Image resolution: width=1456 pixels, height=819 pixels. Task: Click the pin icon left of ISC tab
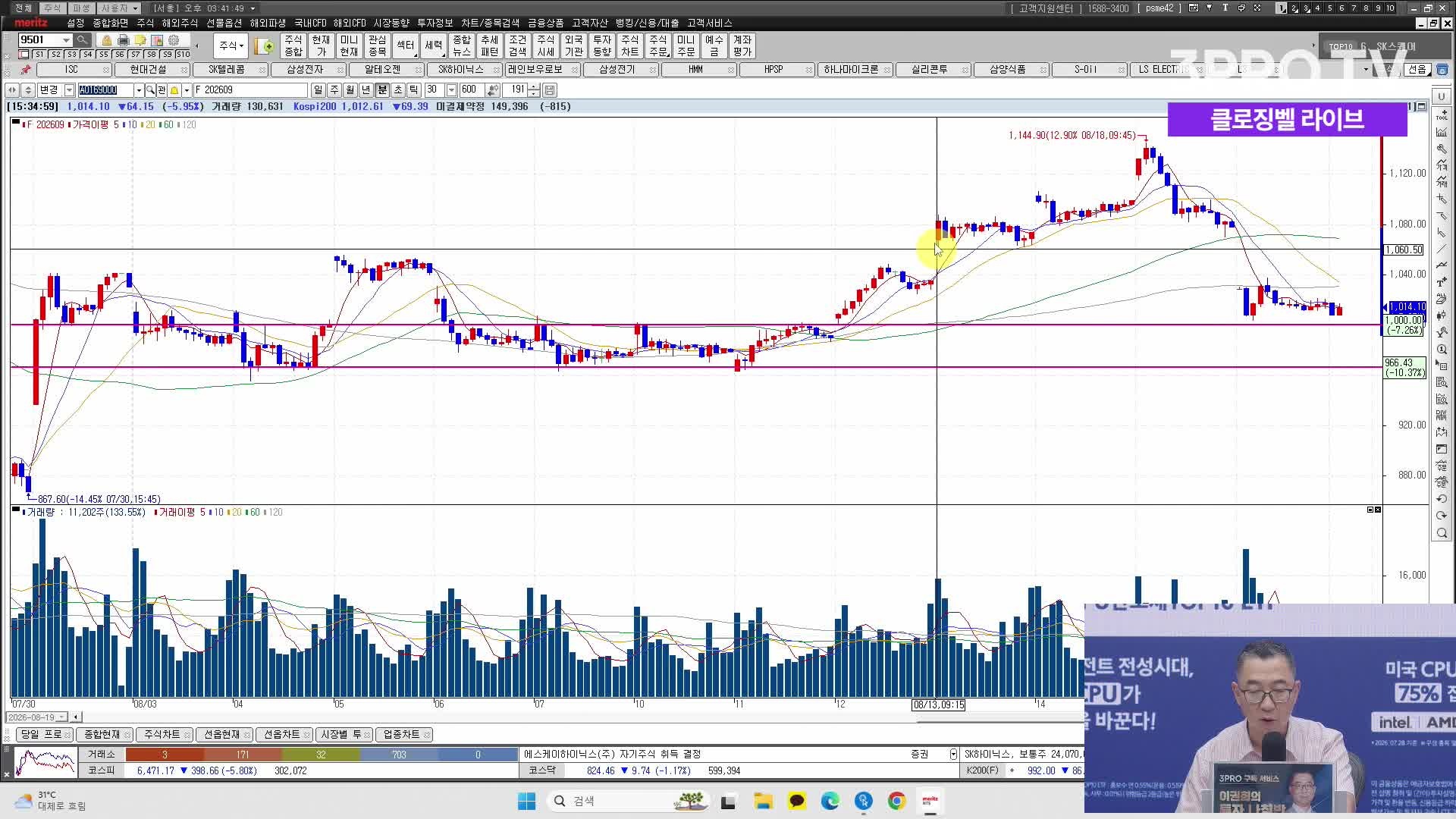click(26, 70)
